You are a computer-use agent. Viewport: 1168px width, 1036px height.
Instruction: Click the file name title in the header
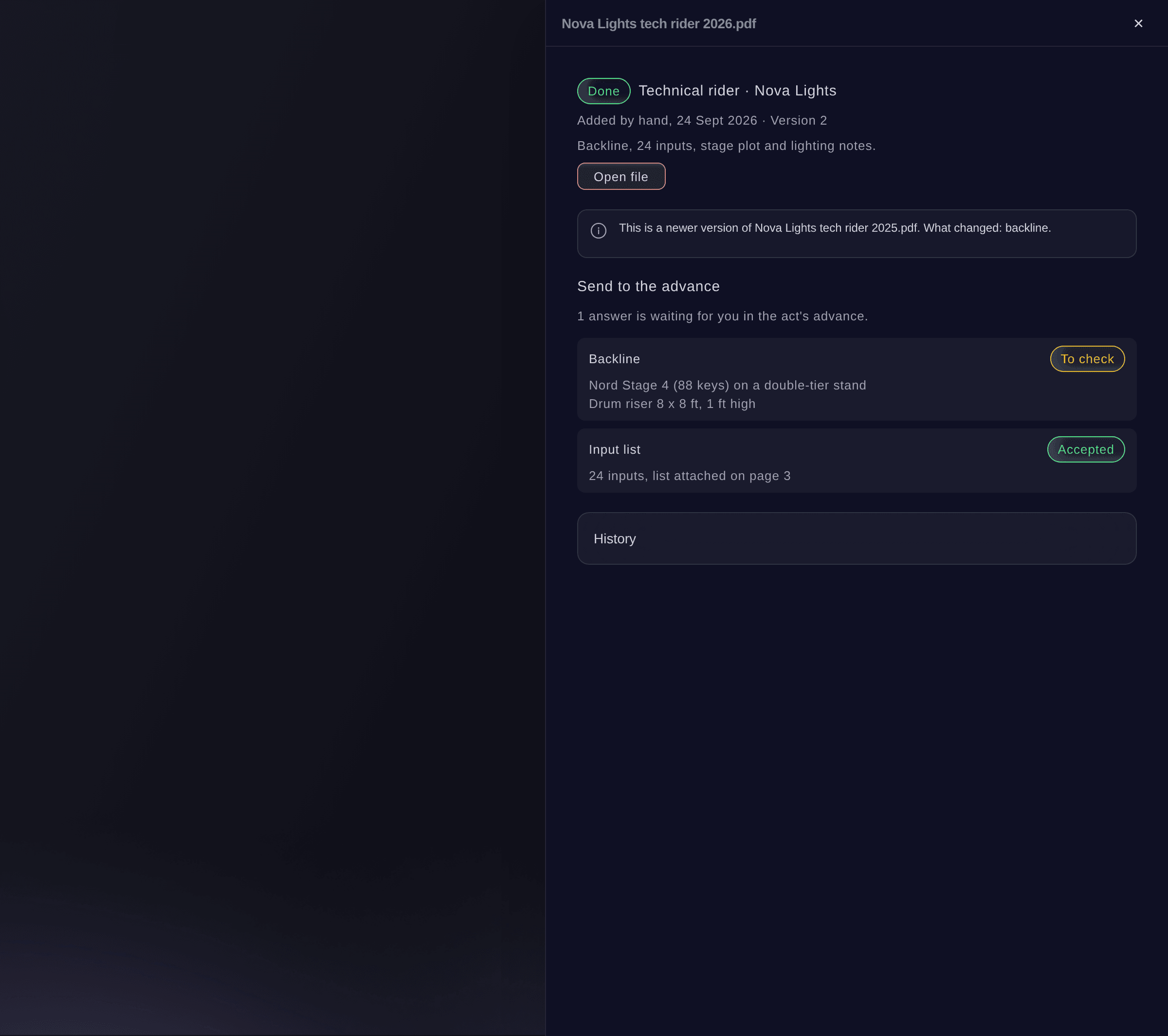pos(658,23)
